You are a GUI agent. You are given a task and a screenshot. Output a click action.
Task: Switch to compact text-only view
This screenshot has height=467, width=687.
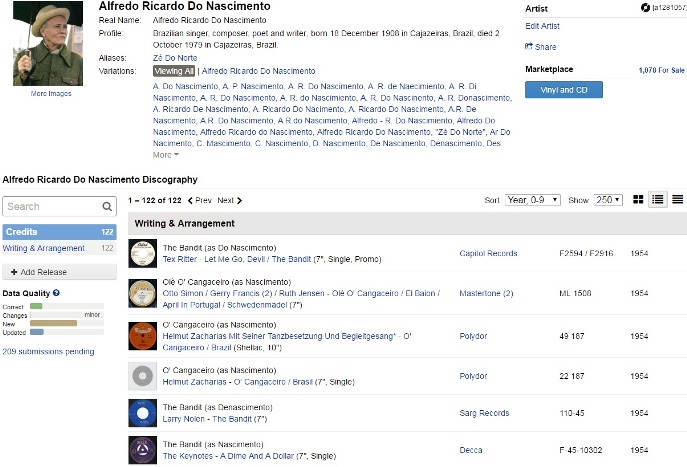677,200
